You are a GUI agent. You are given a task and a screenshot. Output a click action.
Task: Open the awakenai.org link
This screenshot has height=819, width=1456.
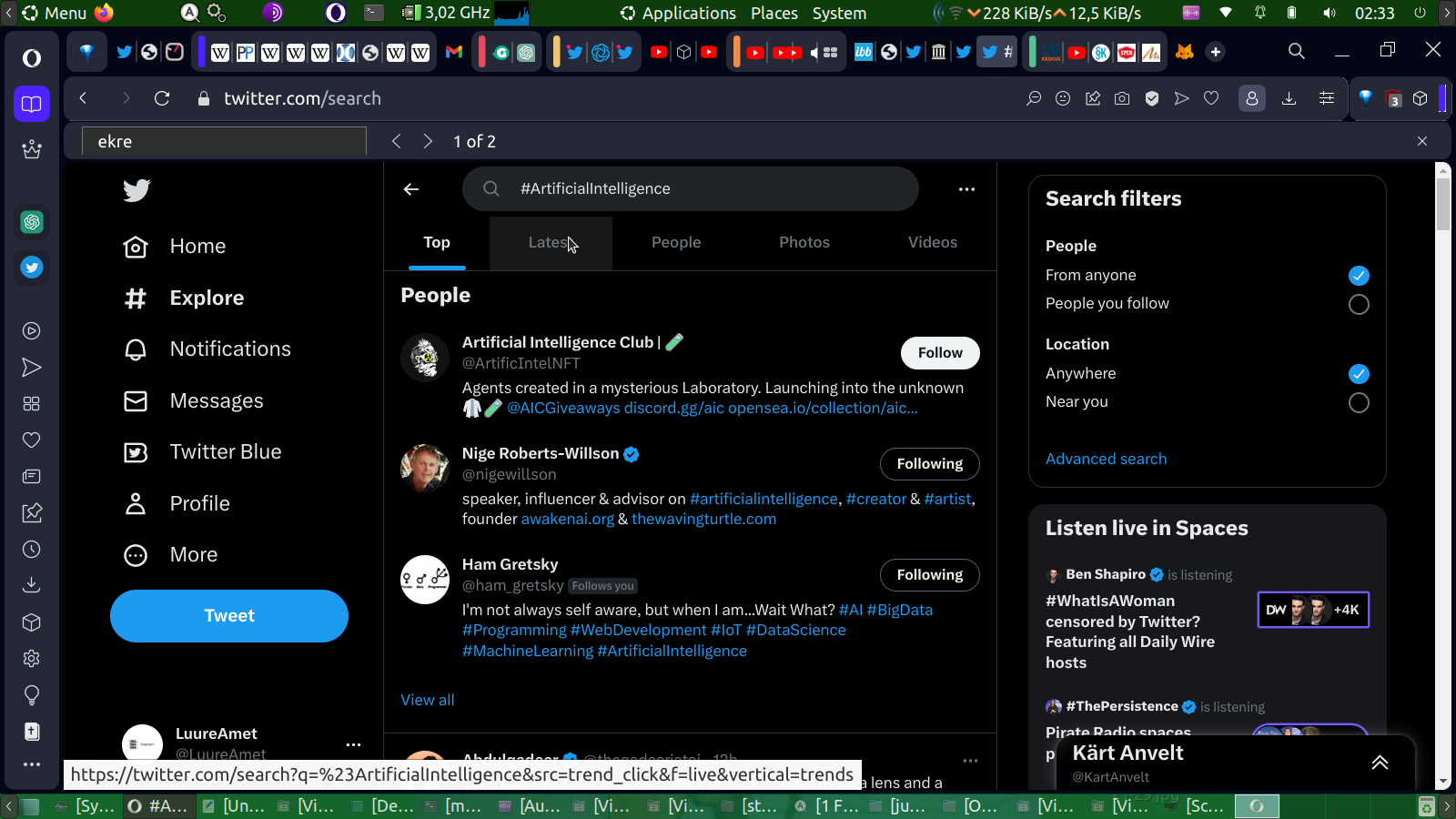point(568,520)
